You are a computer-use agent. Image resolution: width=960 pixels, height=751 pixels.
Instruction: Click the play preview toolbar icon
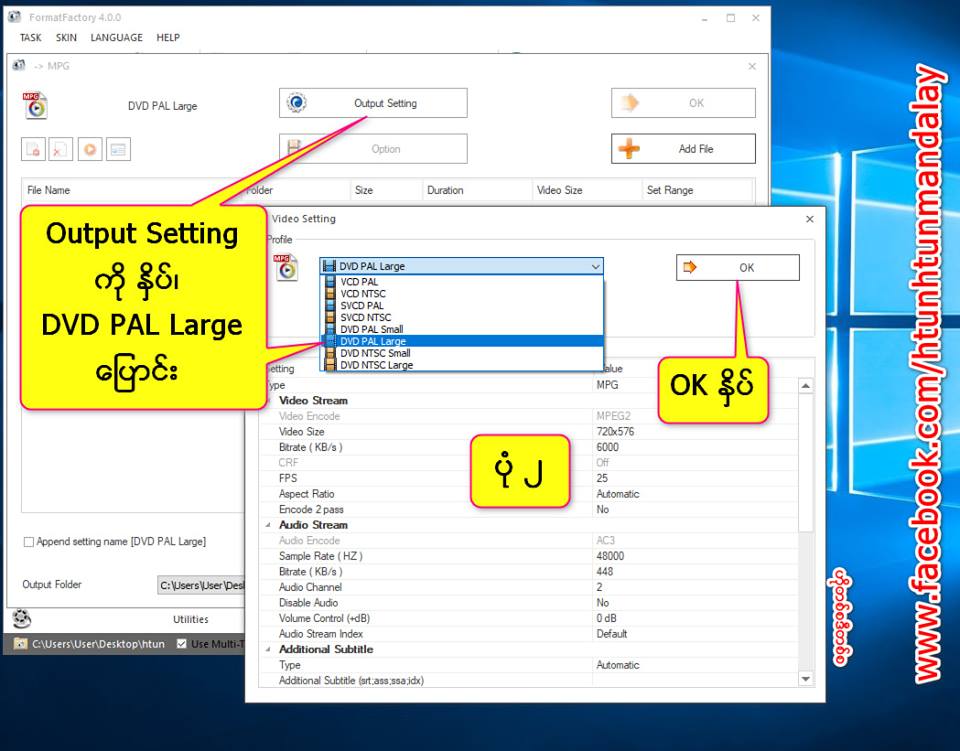pos(90,149)
